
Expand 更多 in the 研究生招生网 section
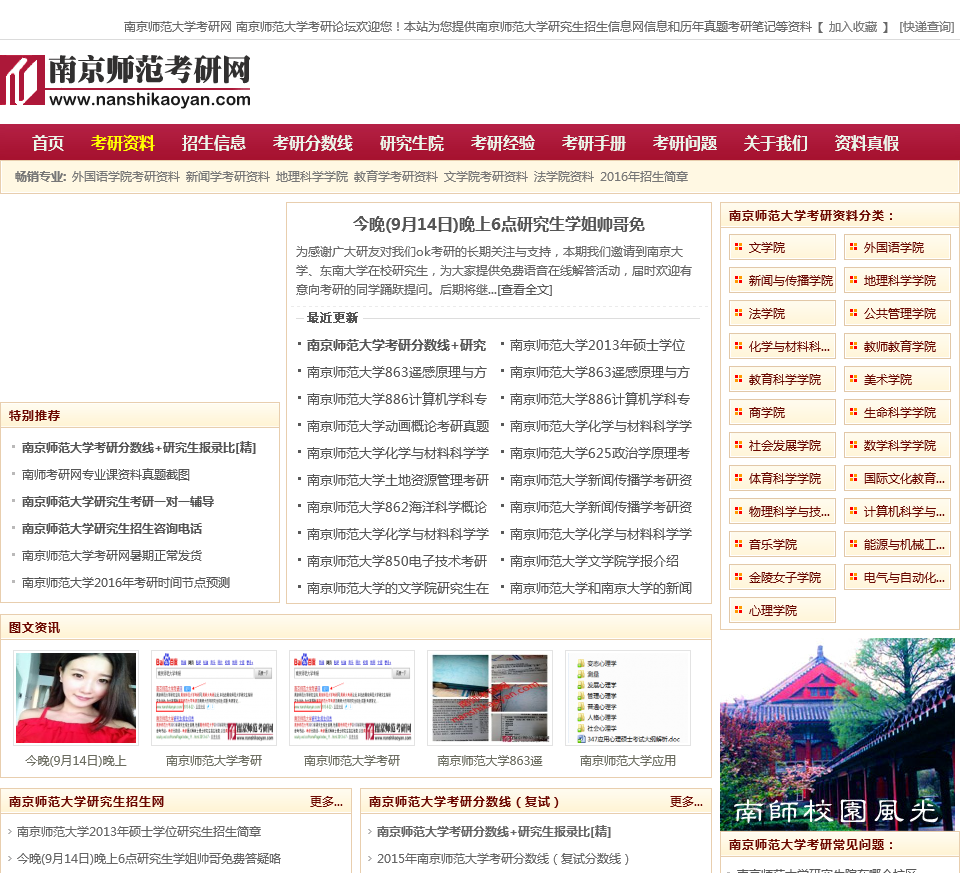[x=326, y=802]
